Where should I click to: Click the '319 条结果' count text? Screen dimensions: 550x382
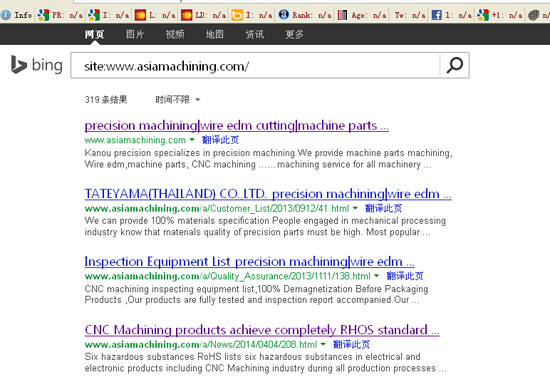[106, 100]
